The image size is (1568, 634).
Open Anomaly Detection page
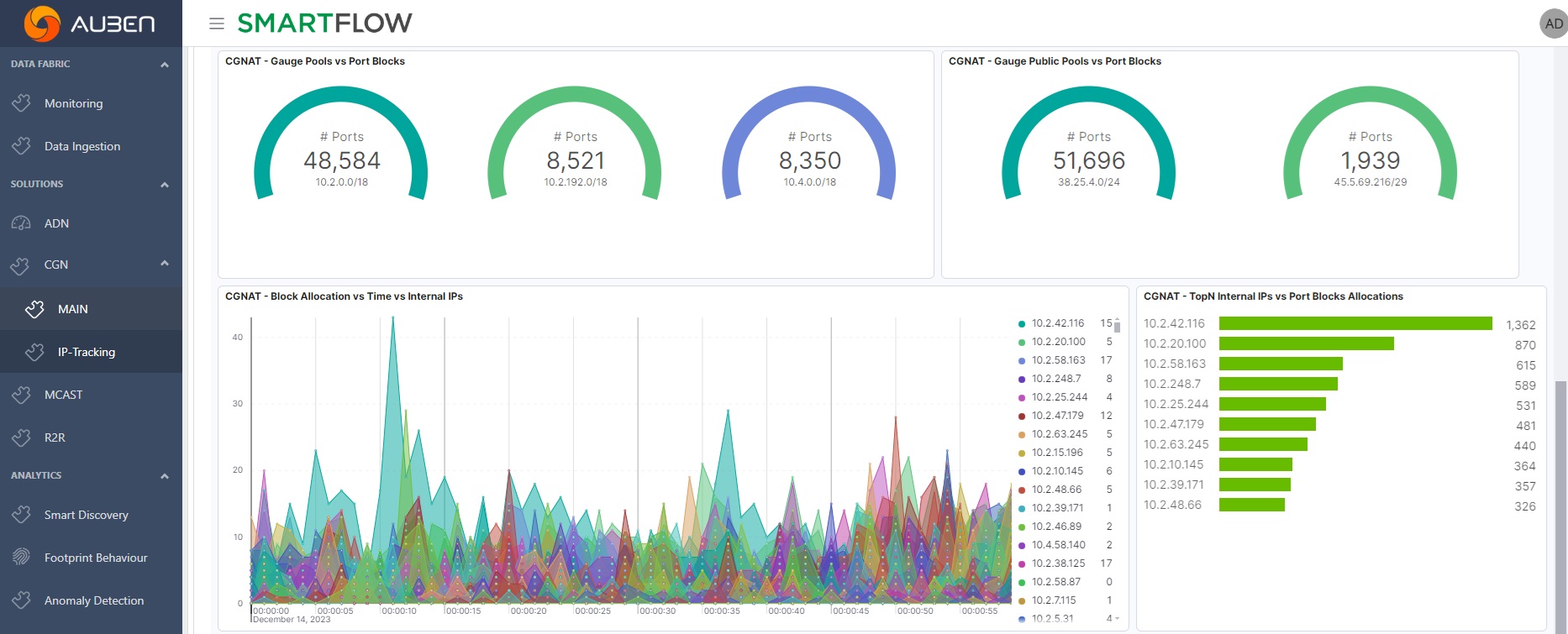click(x=93, y=600)
